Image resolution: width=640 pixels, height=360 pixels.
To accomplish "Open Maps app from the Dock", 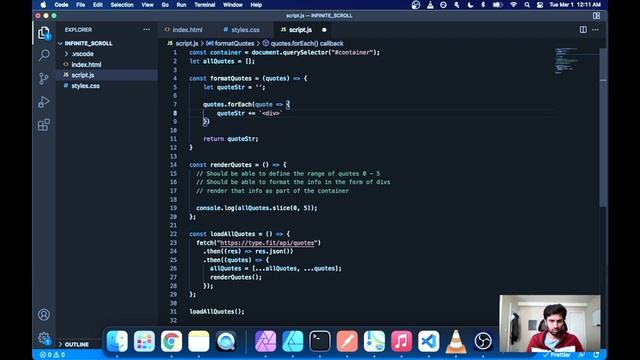I will pyautogui.click(x=374, y=341).
